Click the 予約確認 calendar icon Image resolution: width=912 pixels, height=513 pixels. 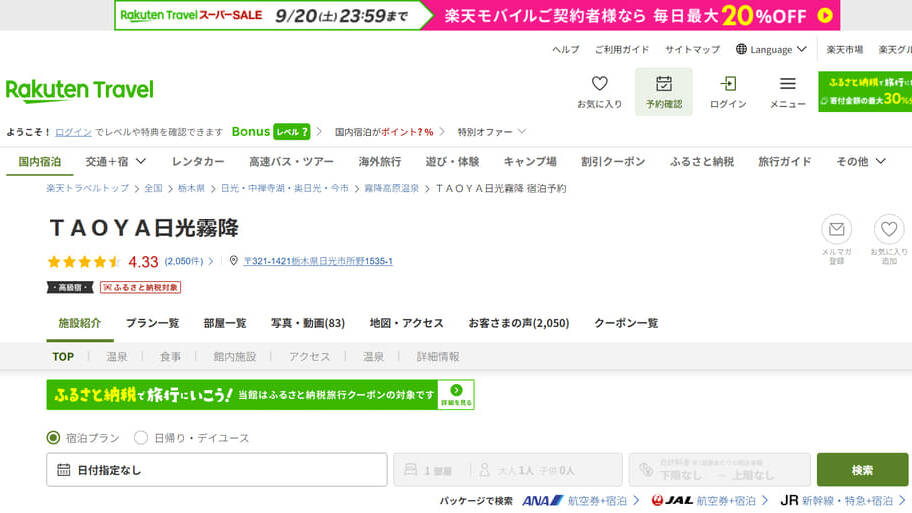(x=664, y=84)
